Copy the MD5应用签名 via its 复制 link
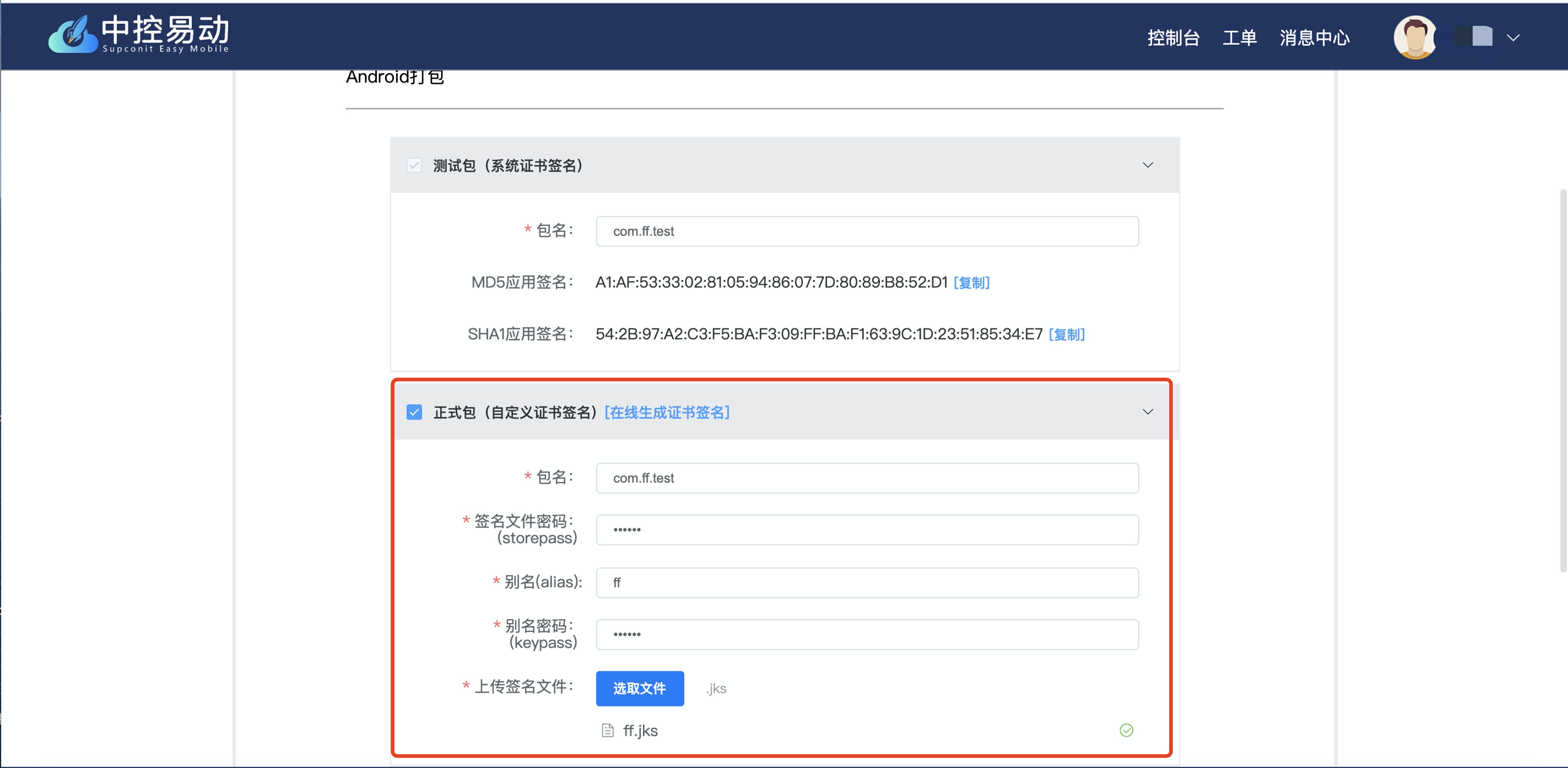This screenshot has width=1568, height=768. click(971, 283)
